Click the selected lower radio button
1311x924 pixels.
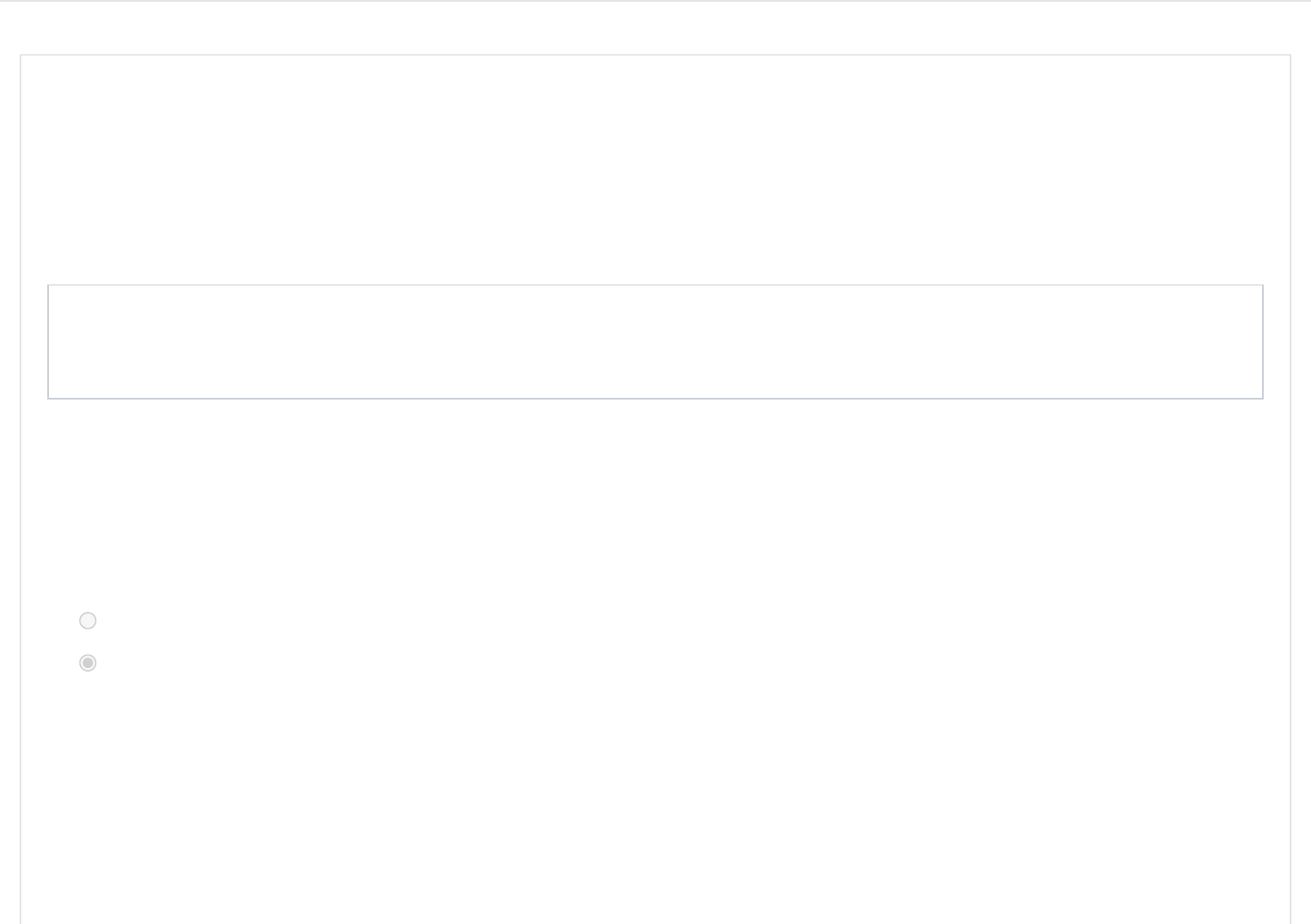87,663
